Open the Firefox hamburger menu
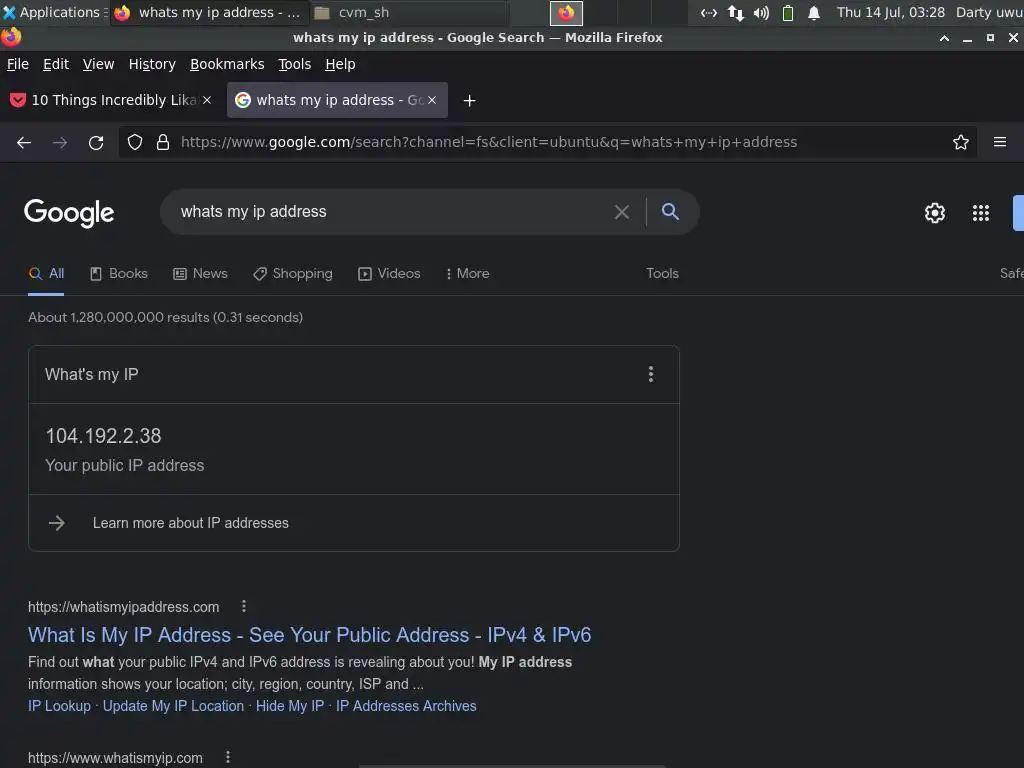Image resolution: width=1024 pixels, height=768 pixels. [1000, 142]
